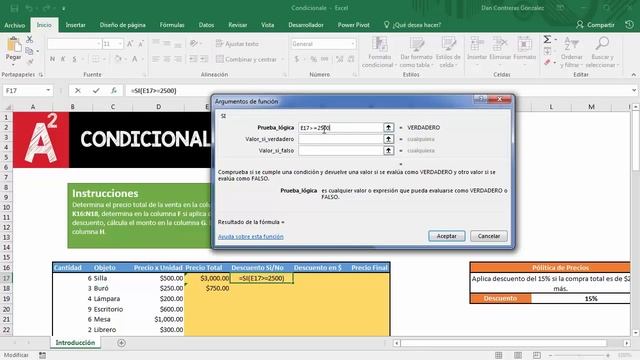Toggle Ajustar texto wrap option
640x360 pixels.
coord(237,44)
